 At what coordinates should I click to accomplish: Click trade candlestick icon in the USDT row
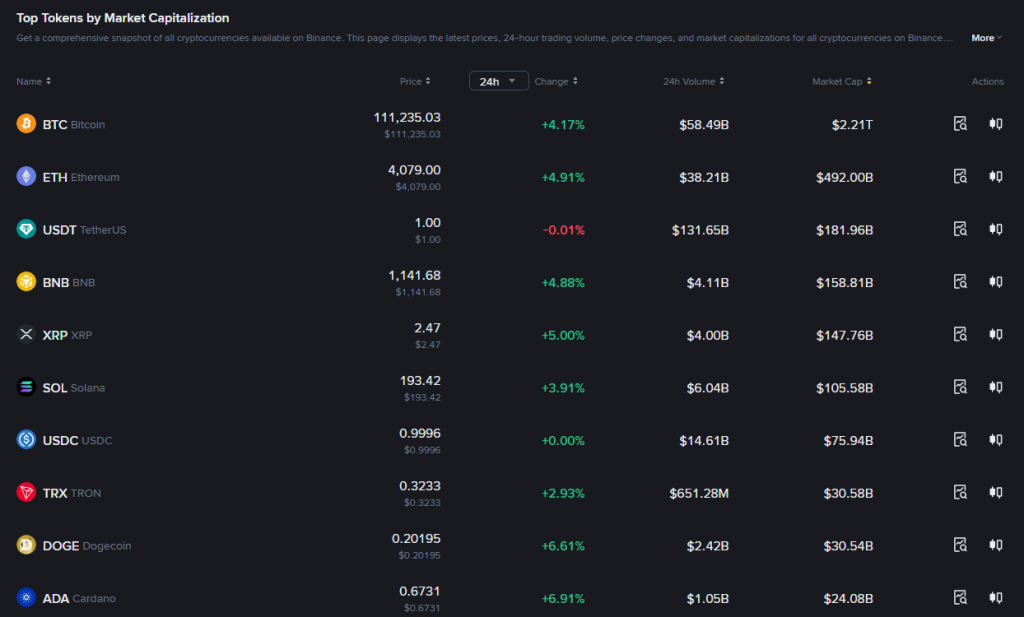pos(995,229)
